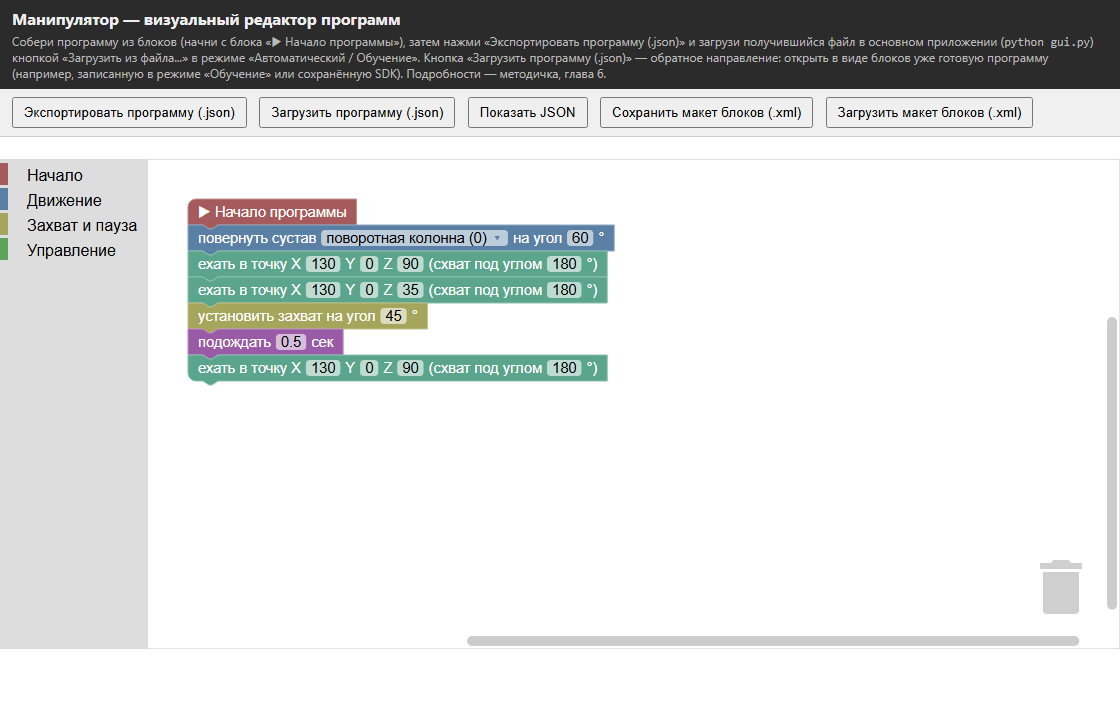Edit X value 130 in the Z 35 block
The height and width of the screenshot is (720, 1120).
coord(324,290)
